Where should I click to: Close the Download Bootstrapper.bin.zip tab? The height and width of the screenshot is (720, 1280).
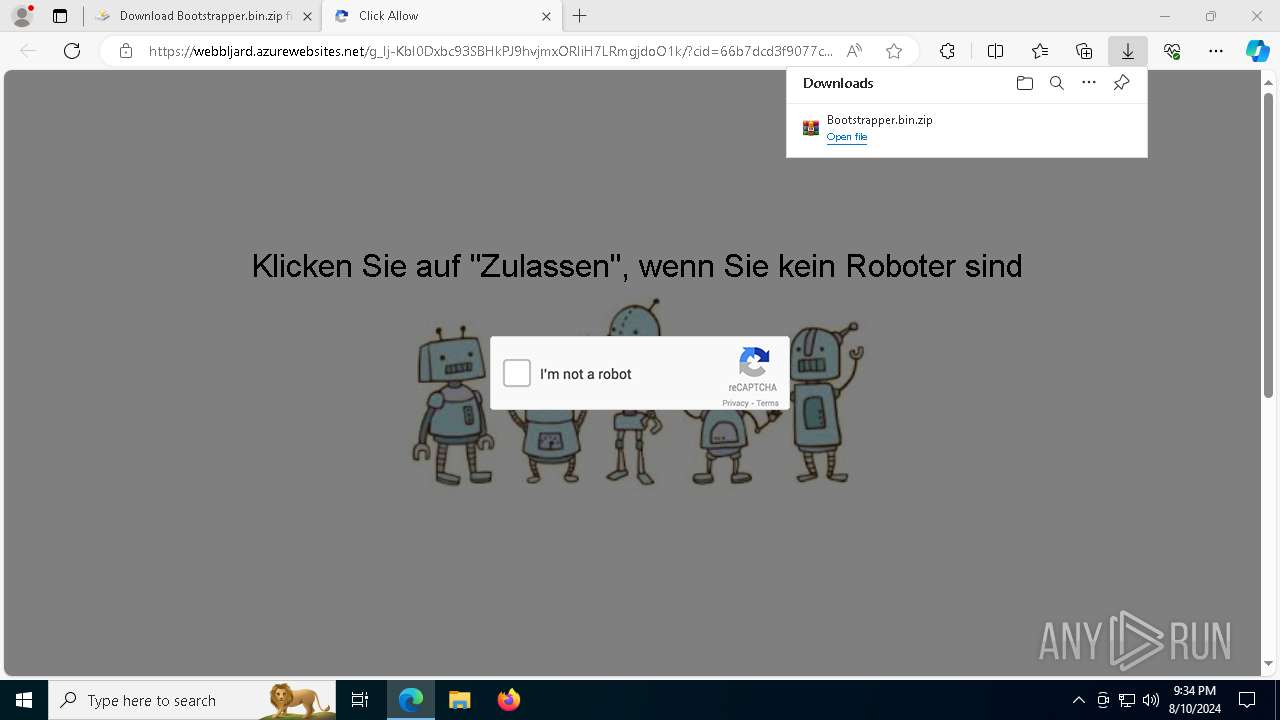[x=307, y=16]
